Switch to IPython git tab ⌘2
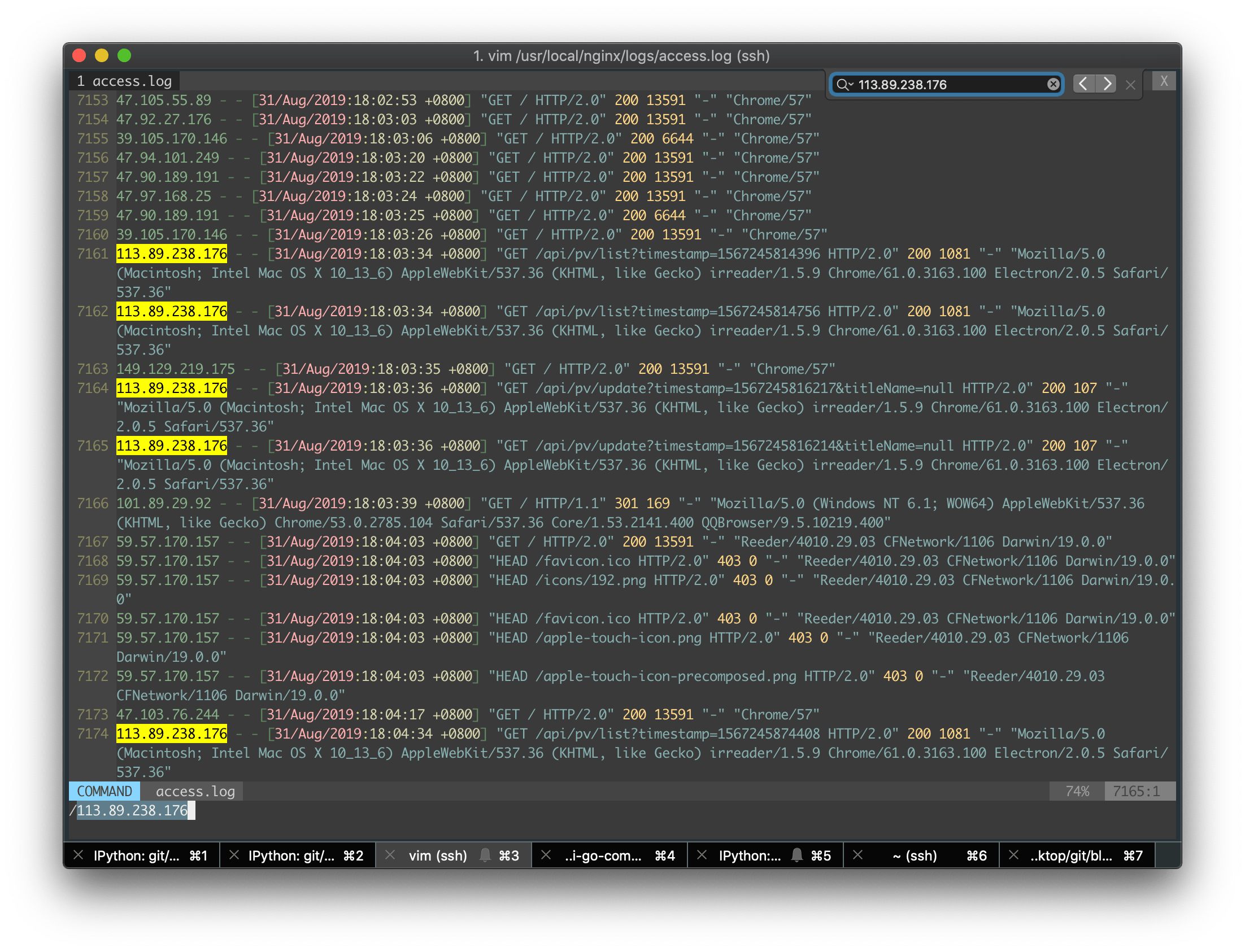This screenshot has height=952, width=1245. tap(298, 855)
